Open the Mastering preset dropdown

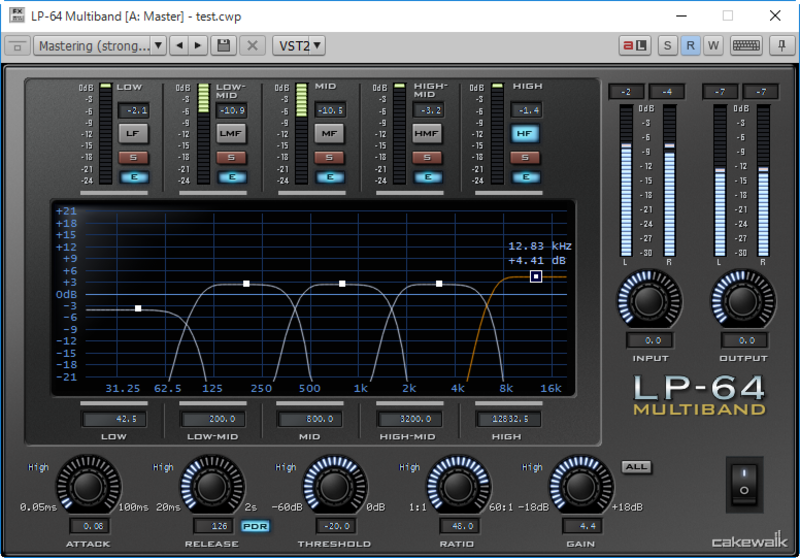(99, 46)
